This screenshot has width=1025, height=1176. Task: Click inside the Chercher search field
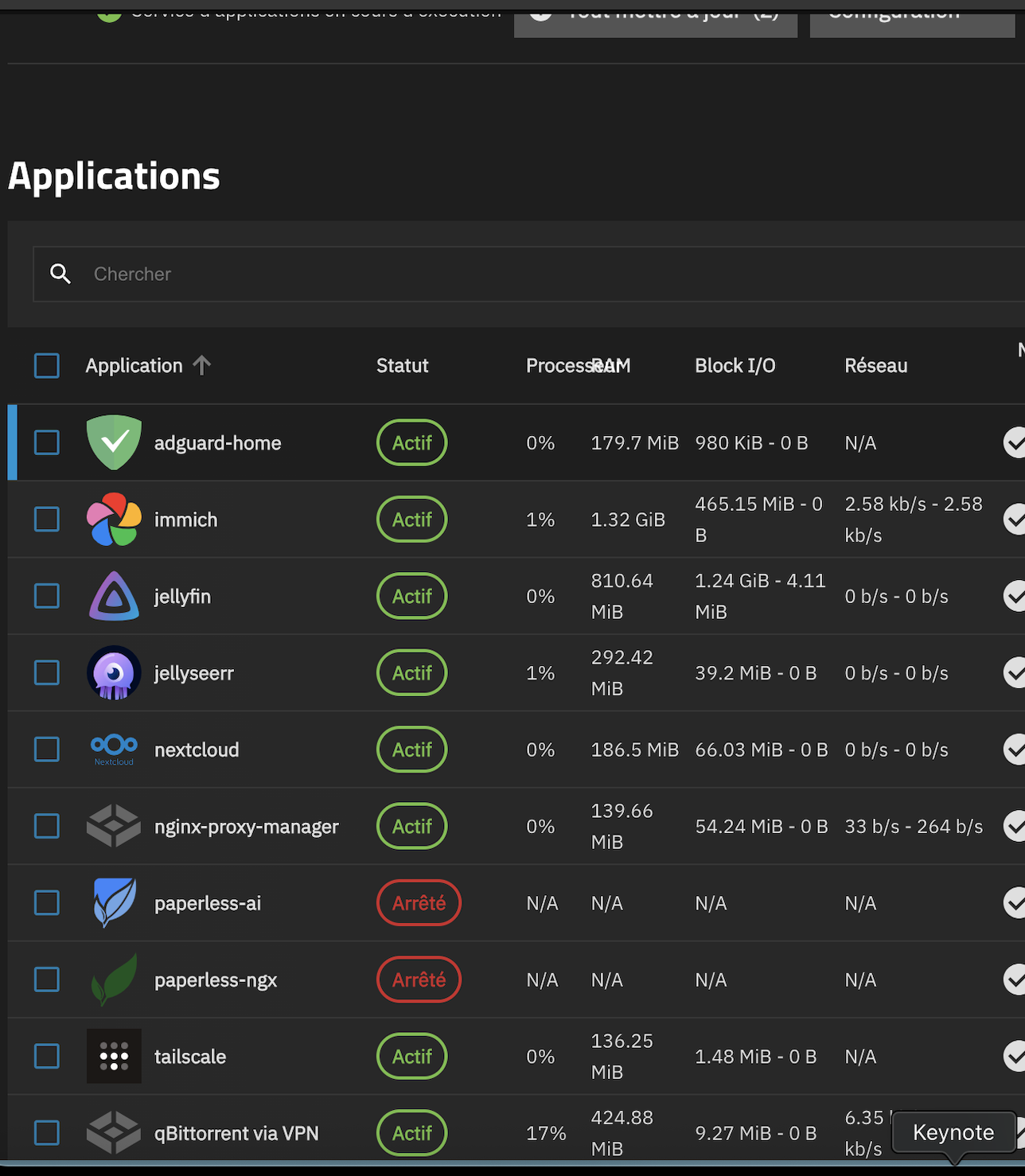point(318,274)
